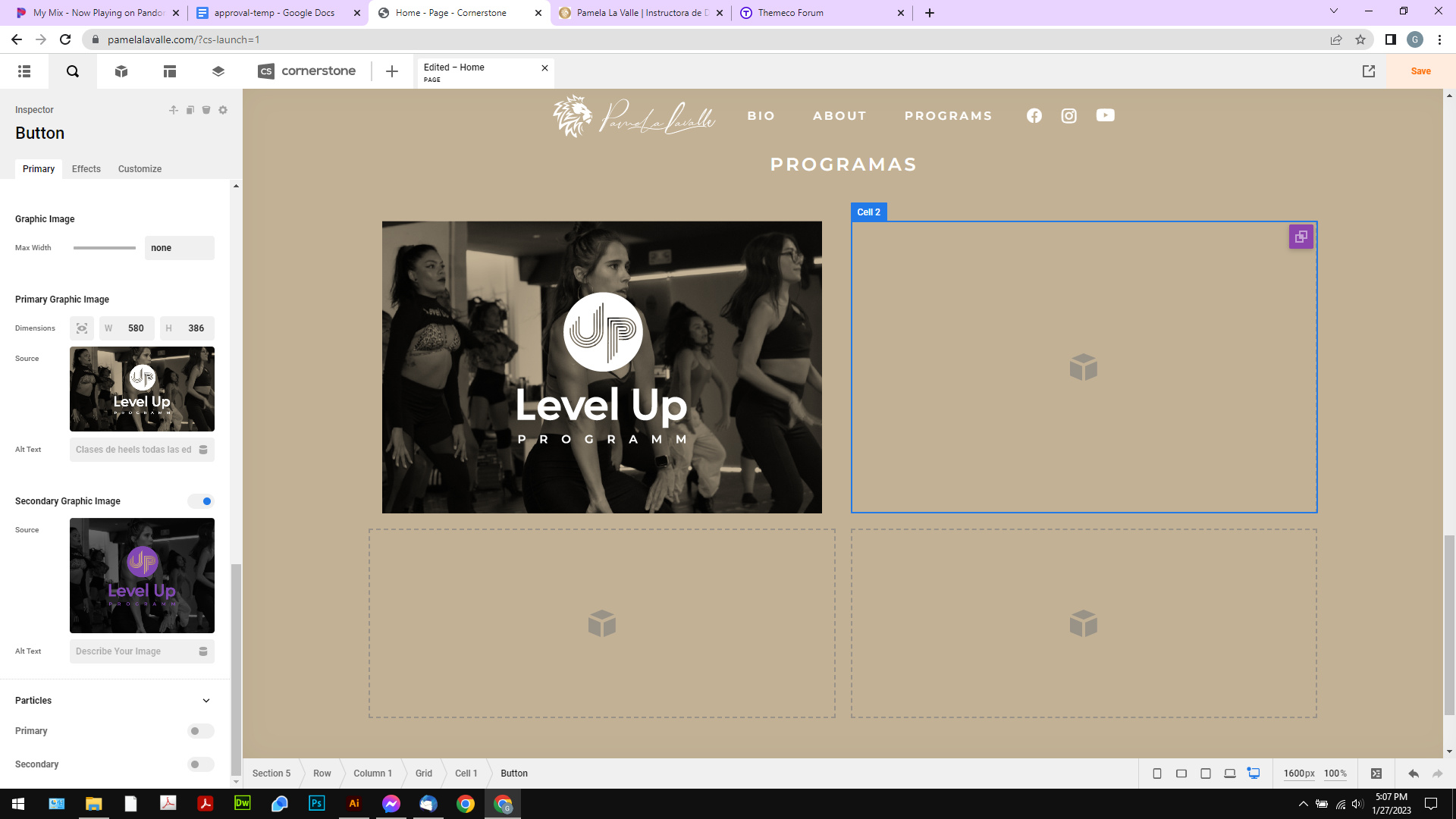Open the Layout templates icon
Viewport: 1456px width, 819px height.
pyautogui.click(x=170, y=71)
